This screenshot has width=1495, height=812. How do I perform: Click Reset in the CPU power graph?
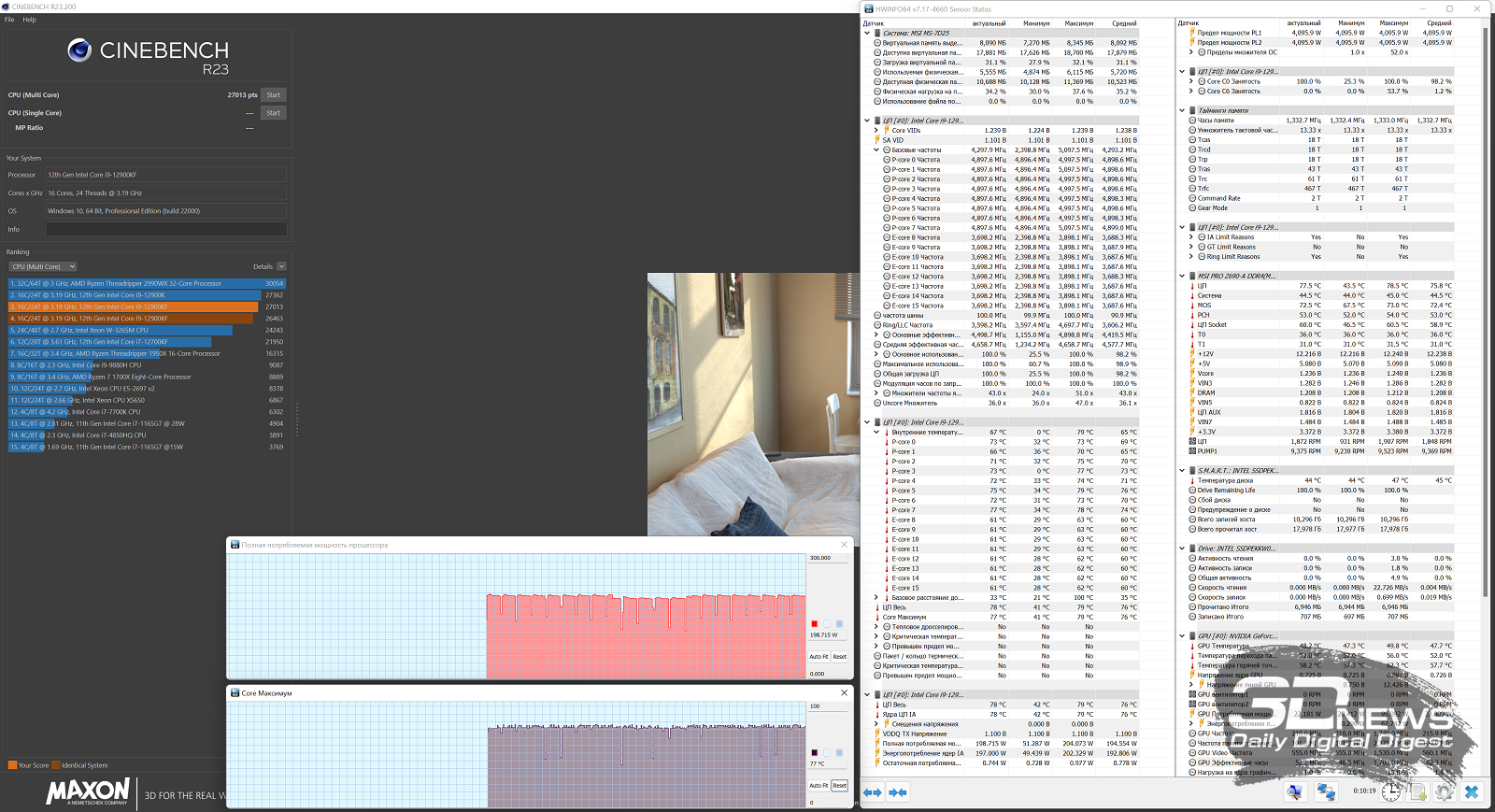[839, 656]
